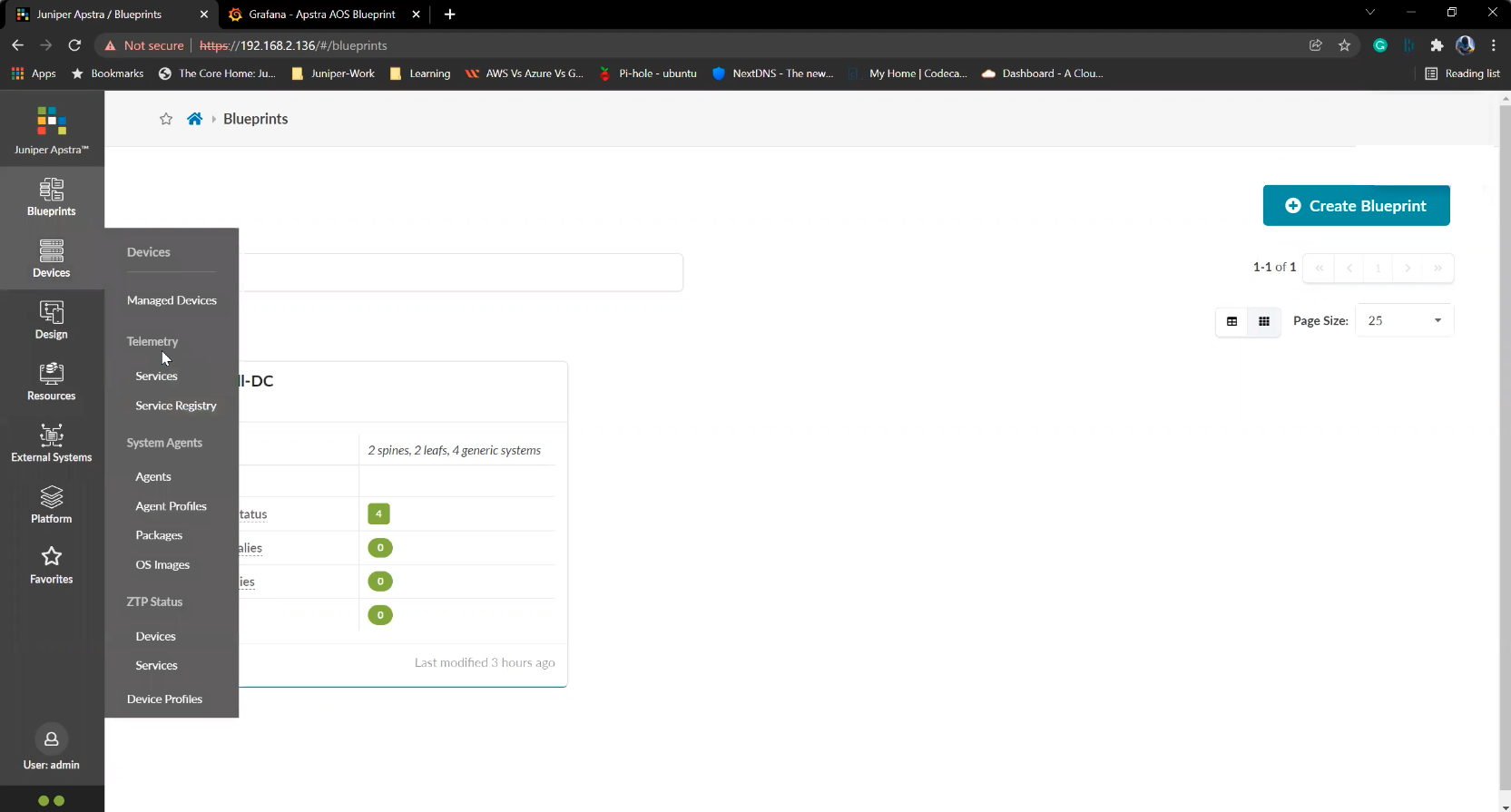
Task: Switch to card grid view
Action: [x=1264, y=321]
